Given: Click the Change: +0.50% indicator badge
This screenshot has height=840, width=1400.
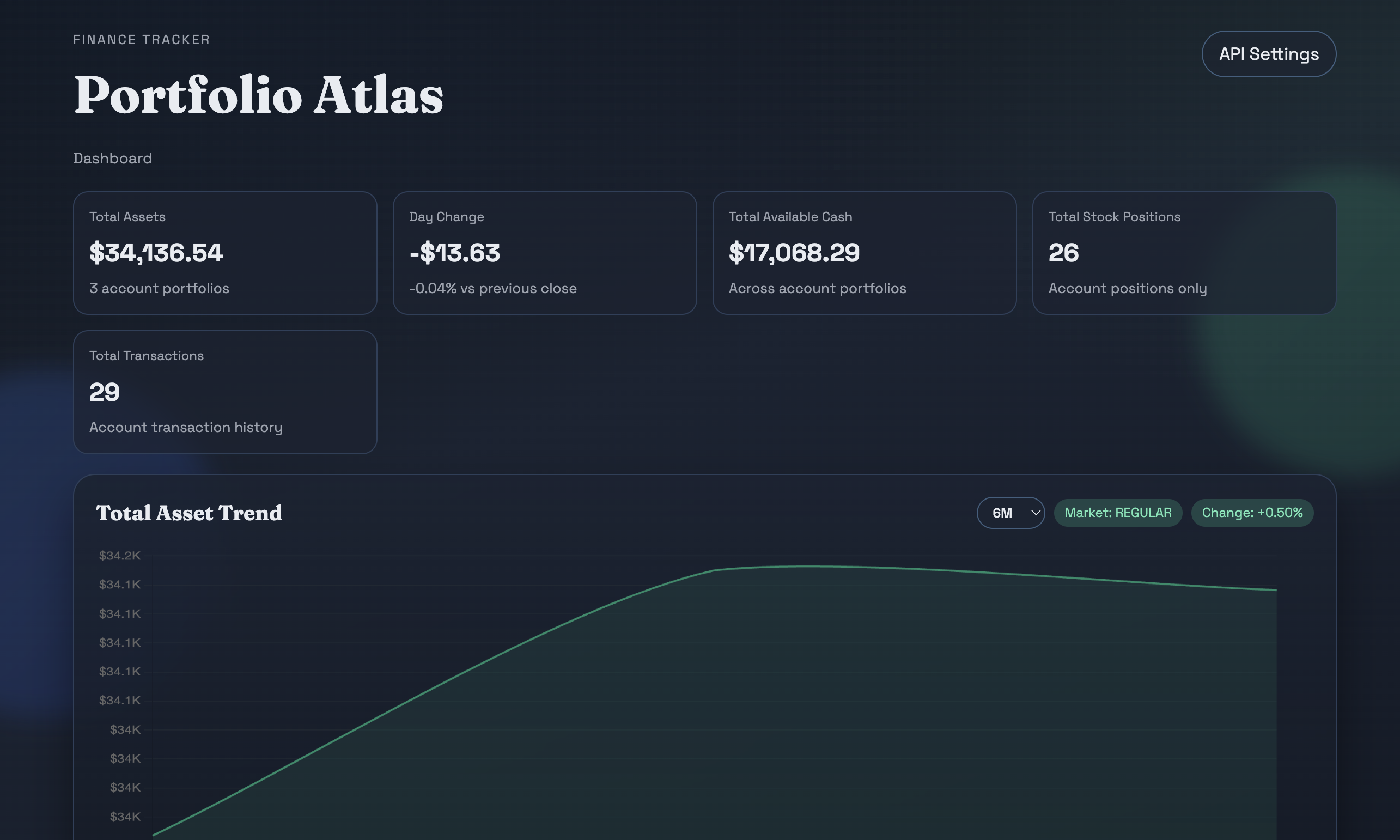Looking at the screenshot, I should [x=1252, y=512].
